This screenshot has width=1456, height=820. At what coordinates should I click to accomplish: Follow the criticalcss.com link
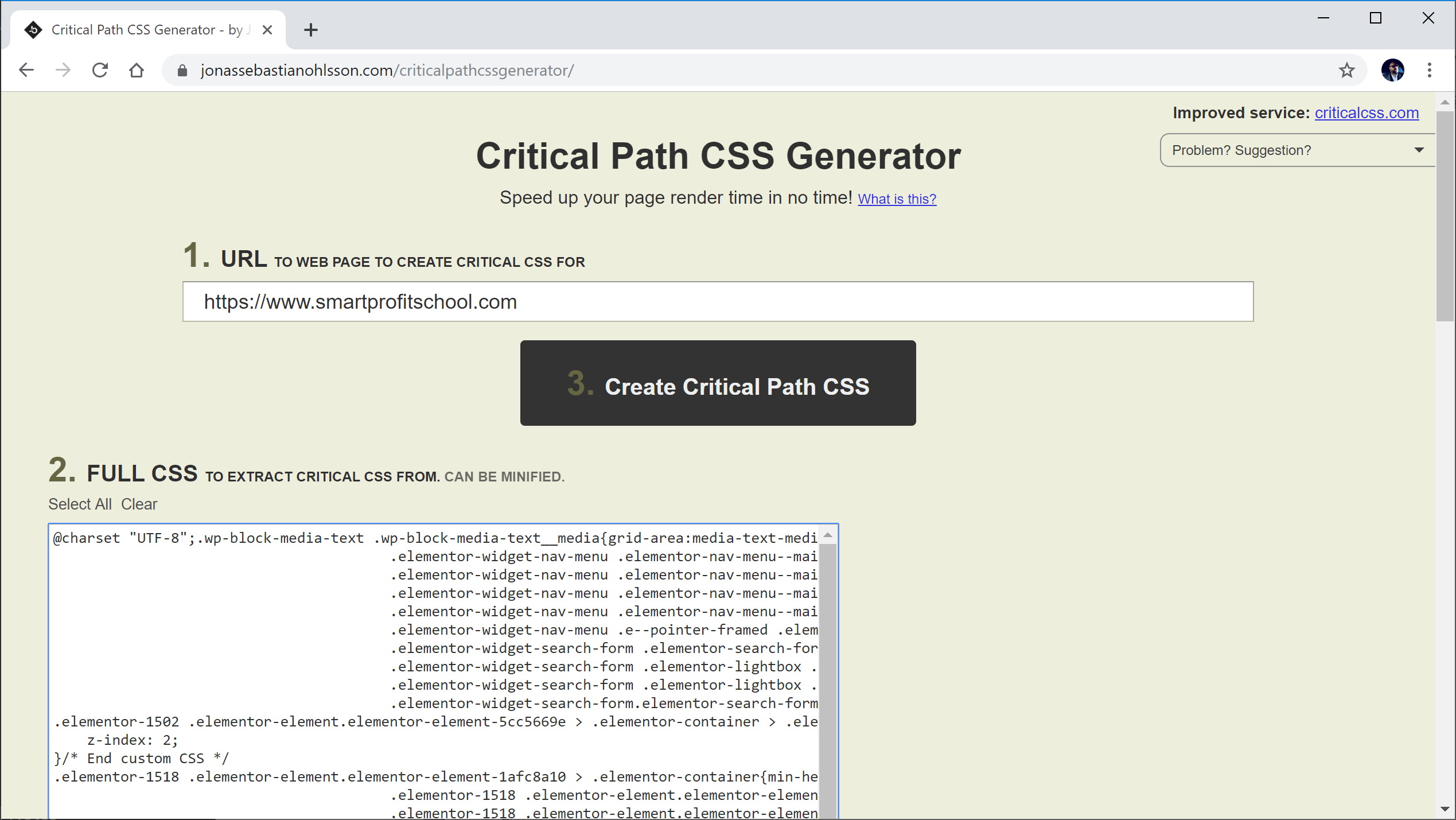coord(1367,112)
